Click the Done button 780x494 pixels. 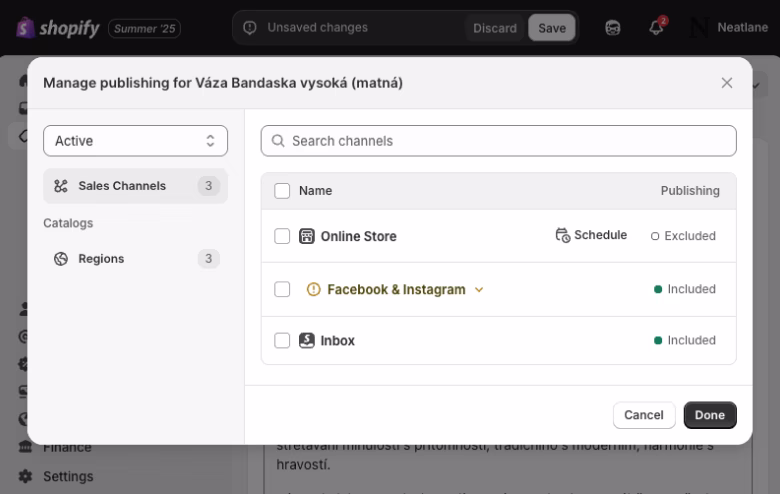tap(710, 415)
